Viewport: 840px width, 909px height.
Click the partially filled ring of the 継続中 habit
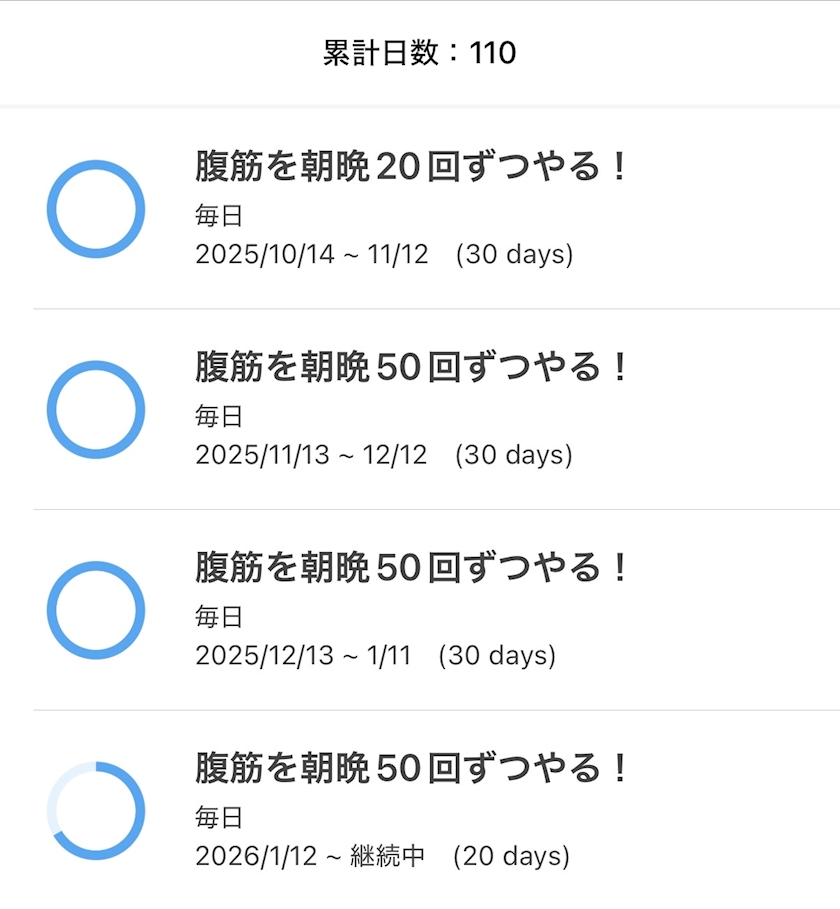[96, 811]
